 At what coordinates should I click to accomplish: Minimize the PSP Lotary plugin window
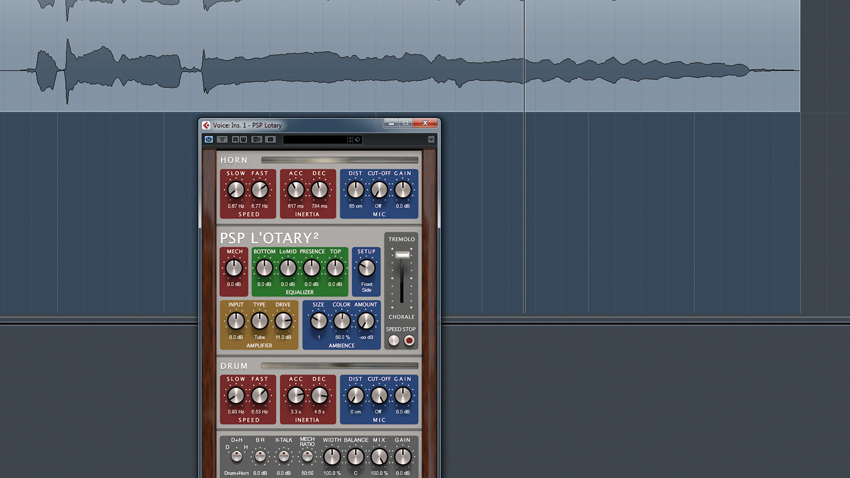pos(391,124)
